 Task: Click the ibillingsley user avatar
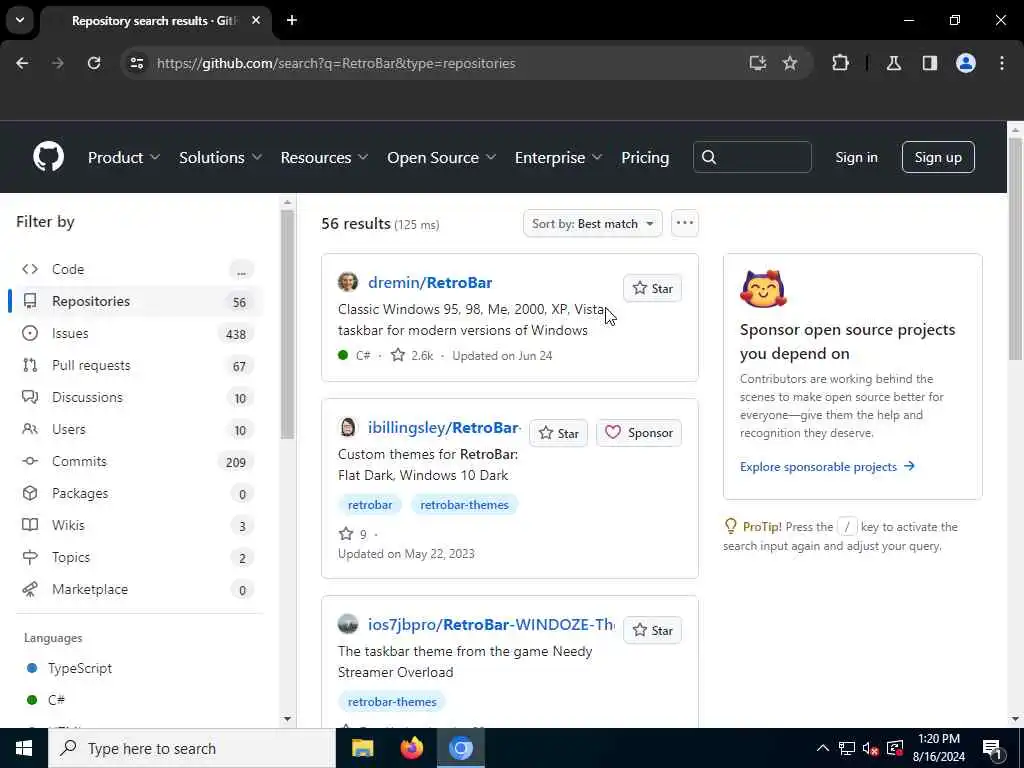pos(348,427)
